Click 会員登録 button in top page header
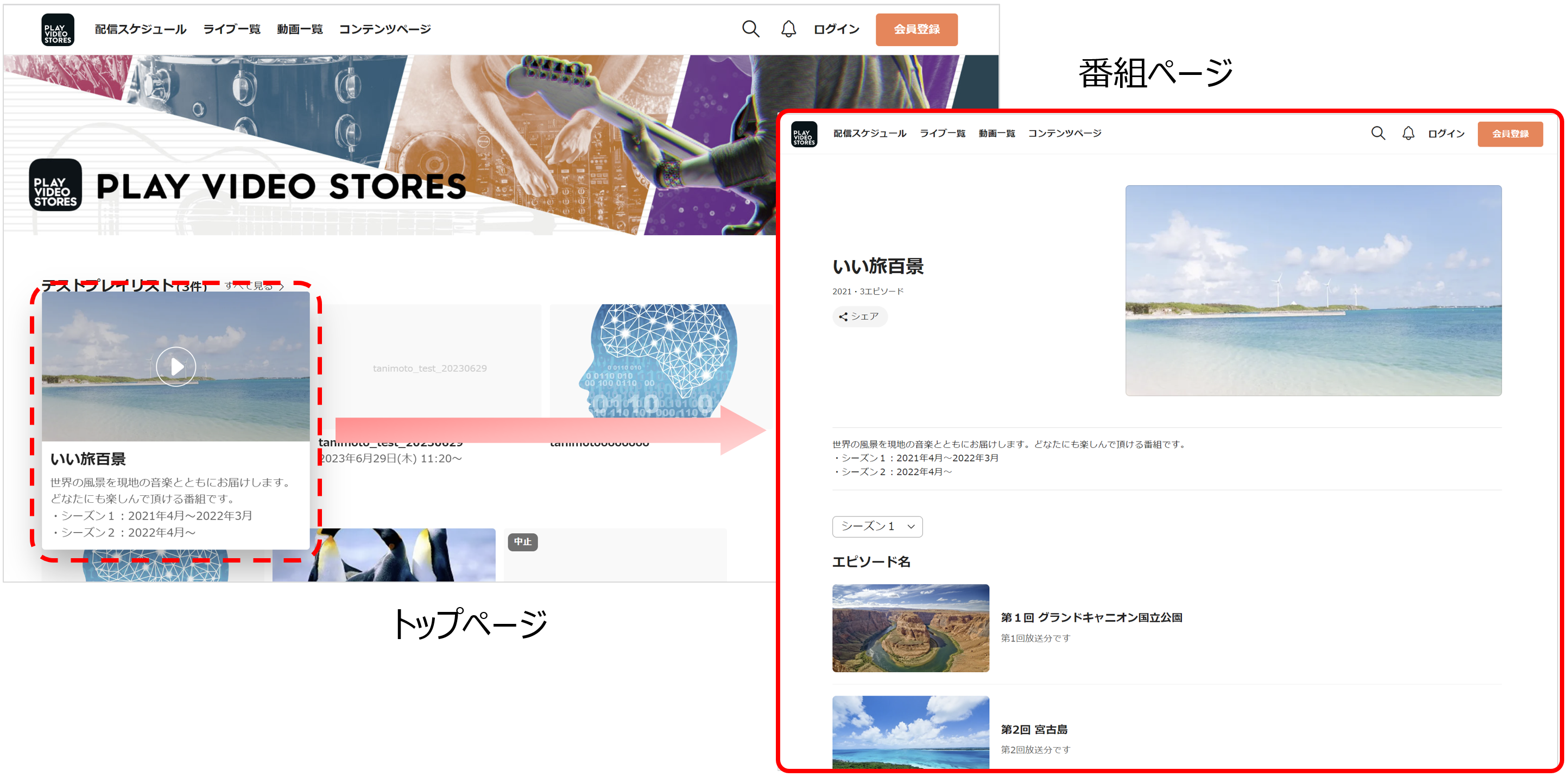The width and height of the screenshot is (1568, 777). (x=915, y=29)
